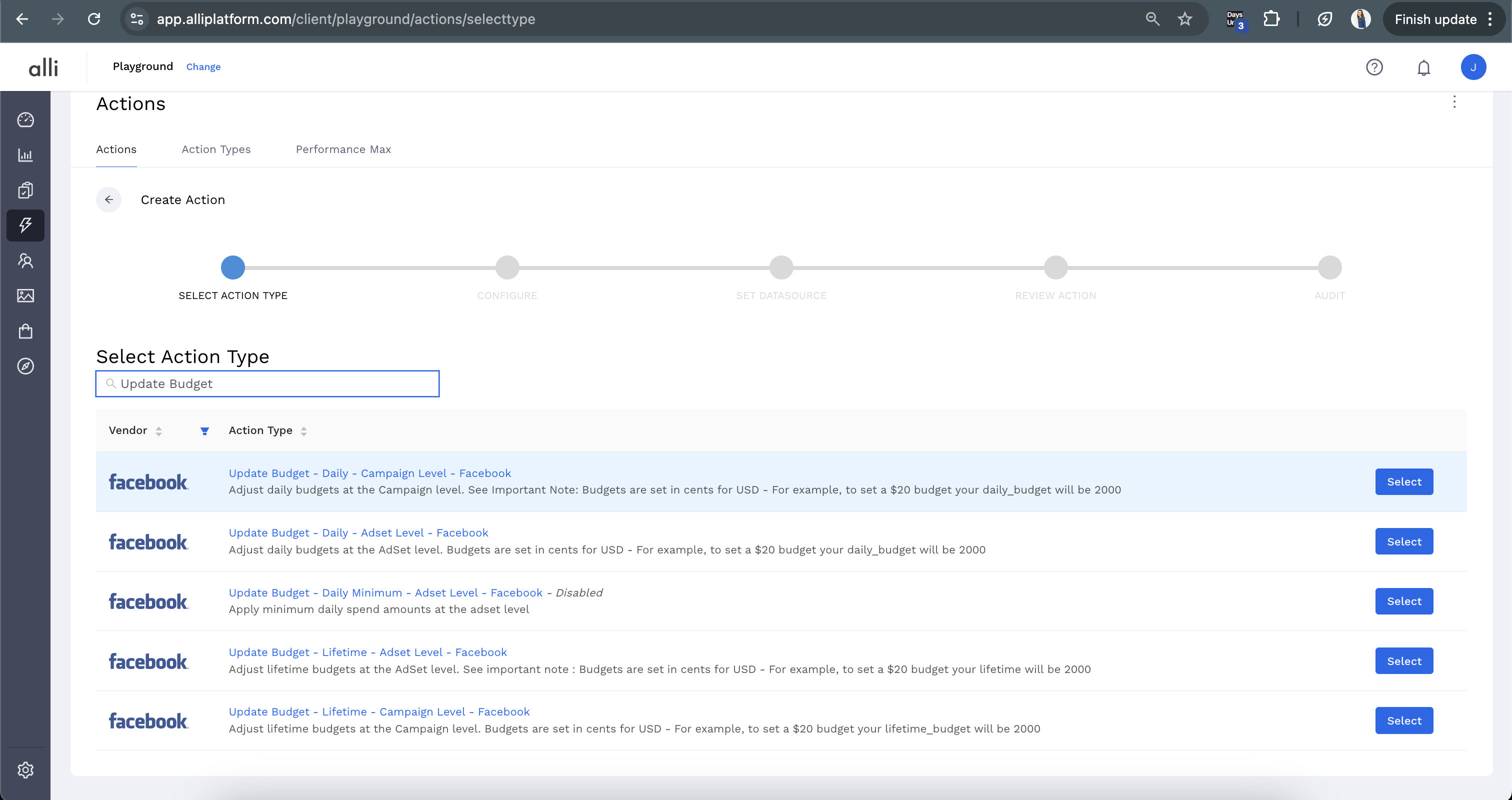Open the bar chart reports sidebar icon
This screenshot has height=800, width=1512.
tap(25, 155)
